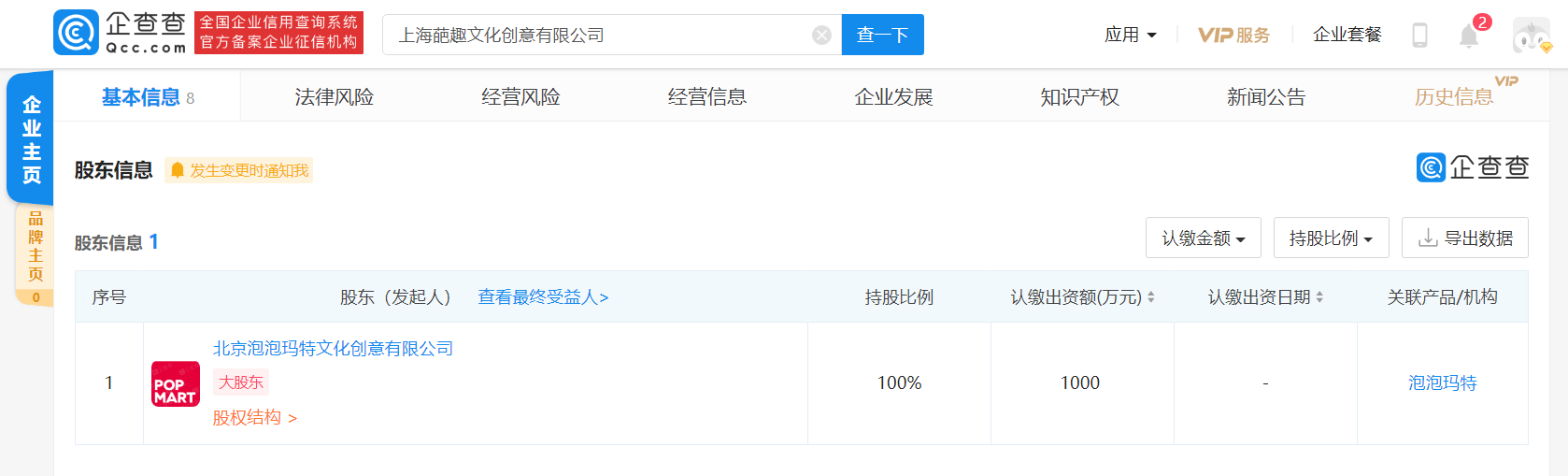The image size is (1568, 476).
Task: Click the 大股东 tag
Action: pos(241,382)
